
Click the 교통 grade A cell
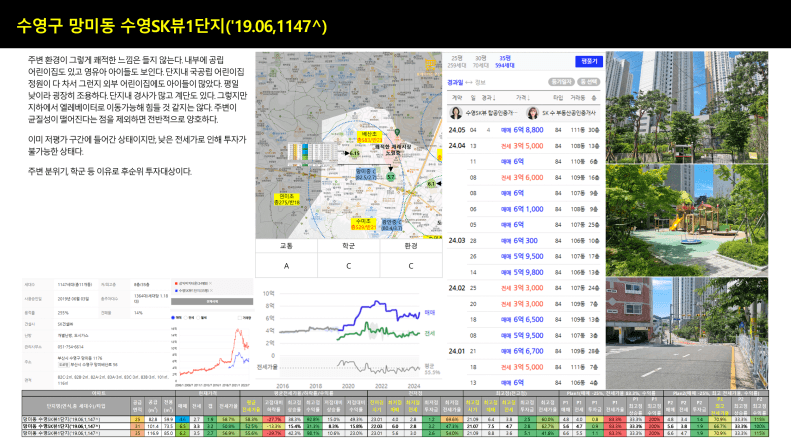click(x=286, y=266)
